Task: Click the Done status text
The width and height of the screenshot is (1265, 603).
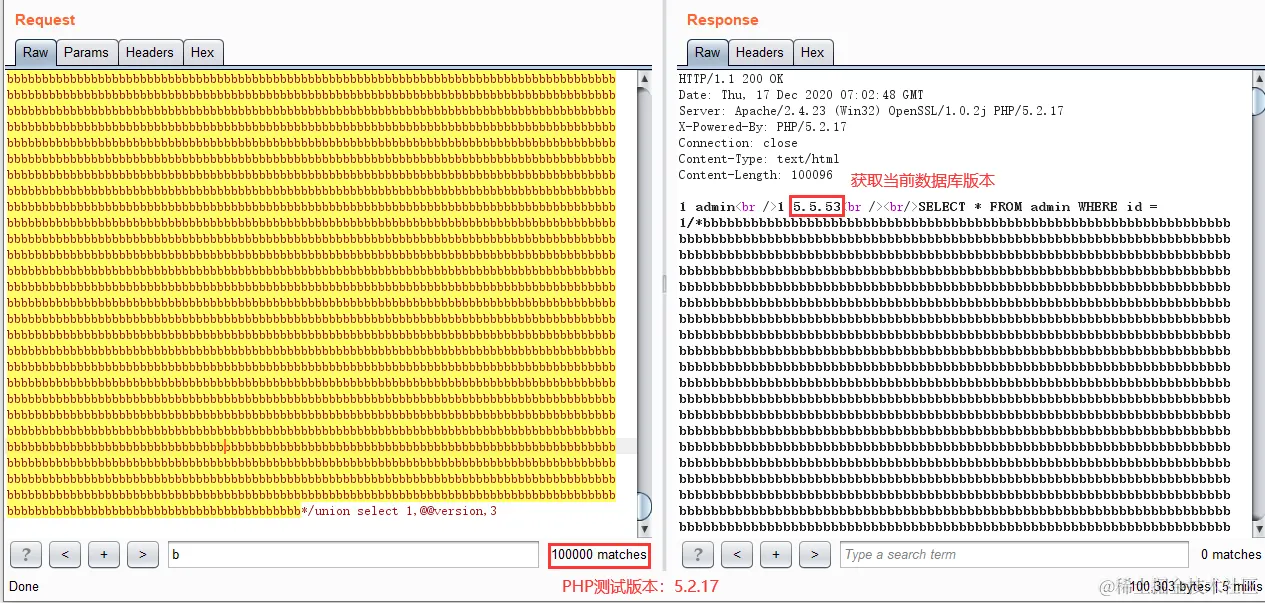Action: point(24,586)
